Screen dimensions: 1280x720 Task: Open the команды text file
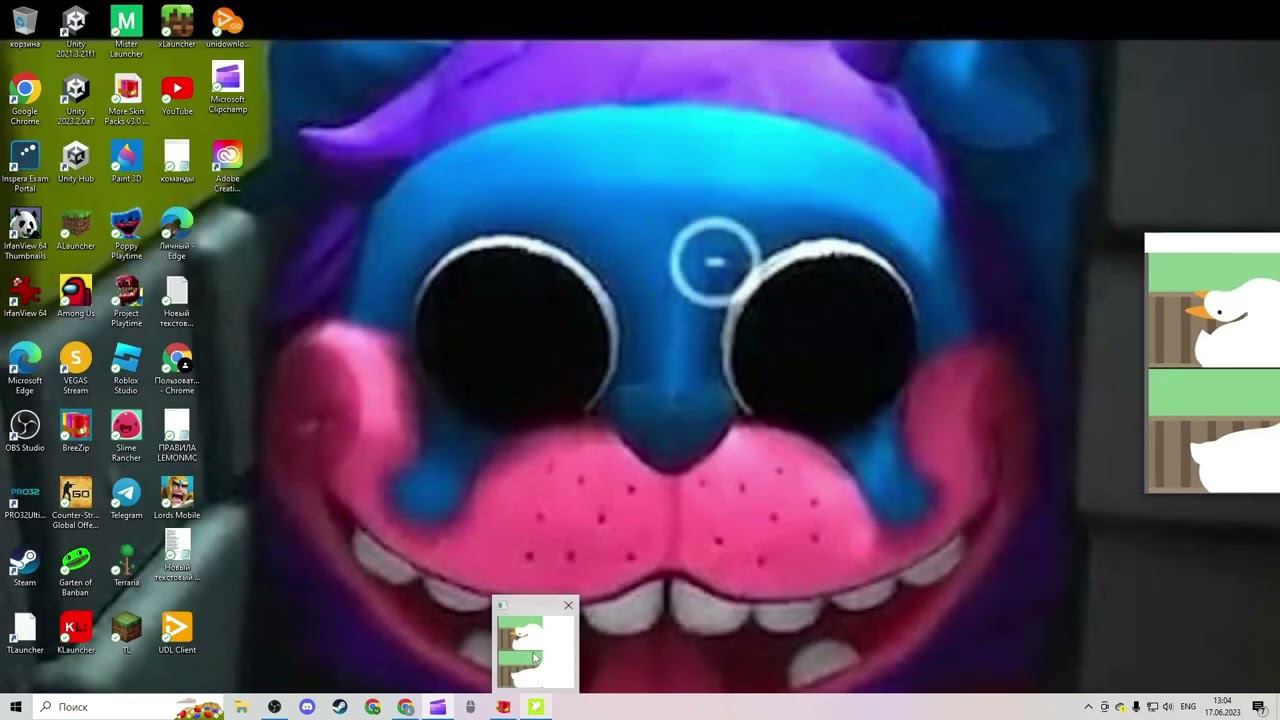tap(177, 162)
